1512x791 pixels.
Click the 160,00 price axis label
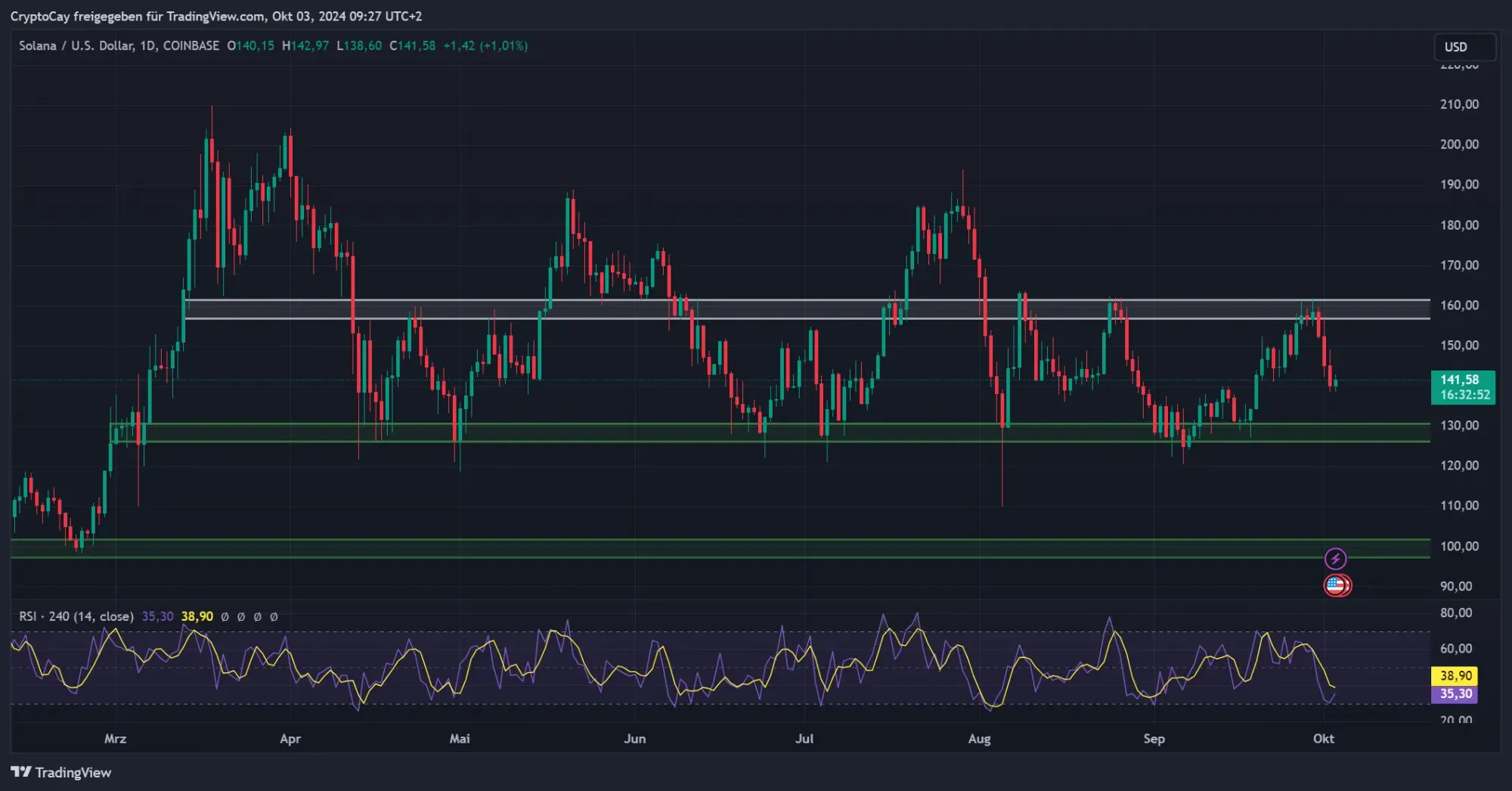pyautogui.click(x=1459, y=306)
